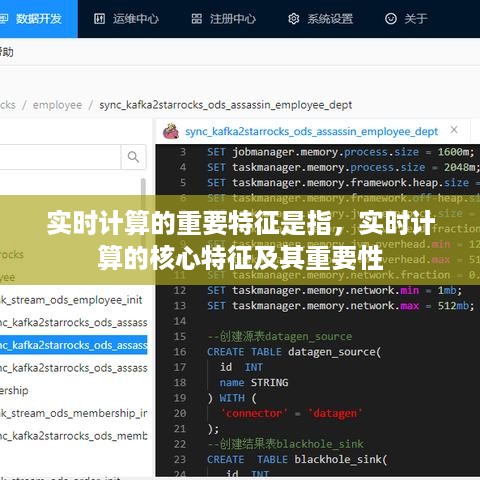Select the kafka2starrocks_ods_memb tree item
The width and height of the screenshot is (480, 480).
click(x=73, y=436)
